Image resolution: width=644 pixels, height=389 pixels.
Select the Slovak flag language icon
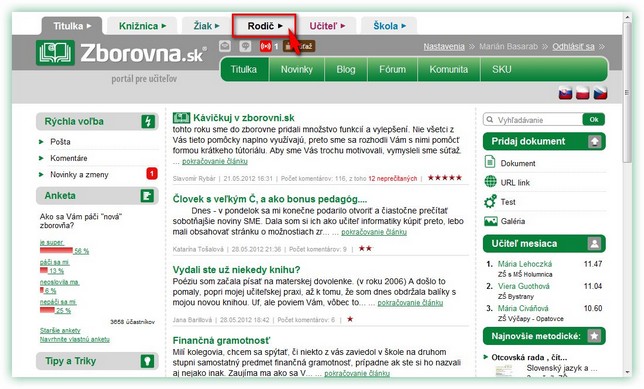[565, 93]
